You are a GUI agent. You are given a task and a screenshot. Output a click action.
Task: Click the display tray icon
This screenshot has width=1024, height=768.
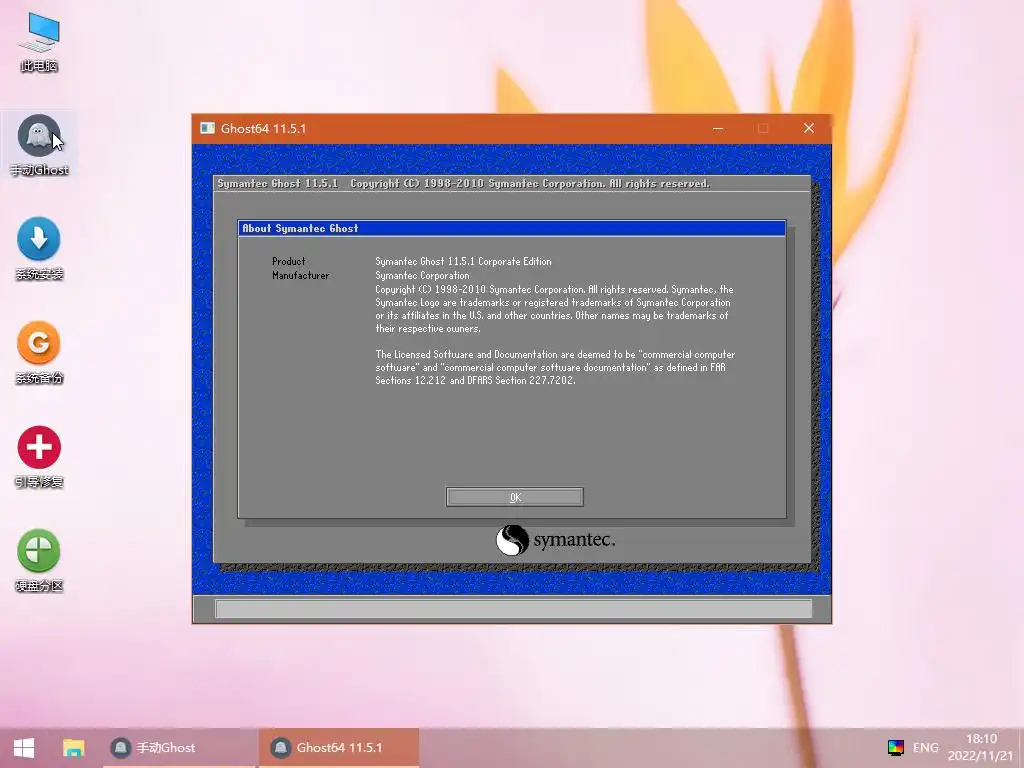895,747
